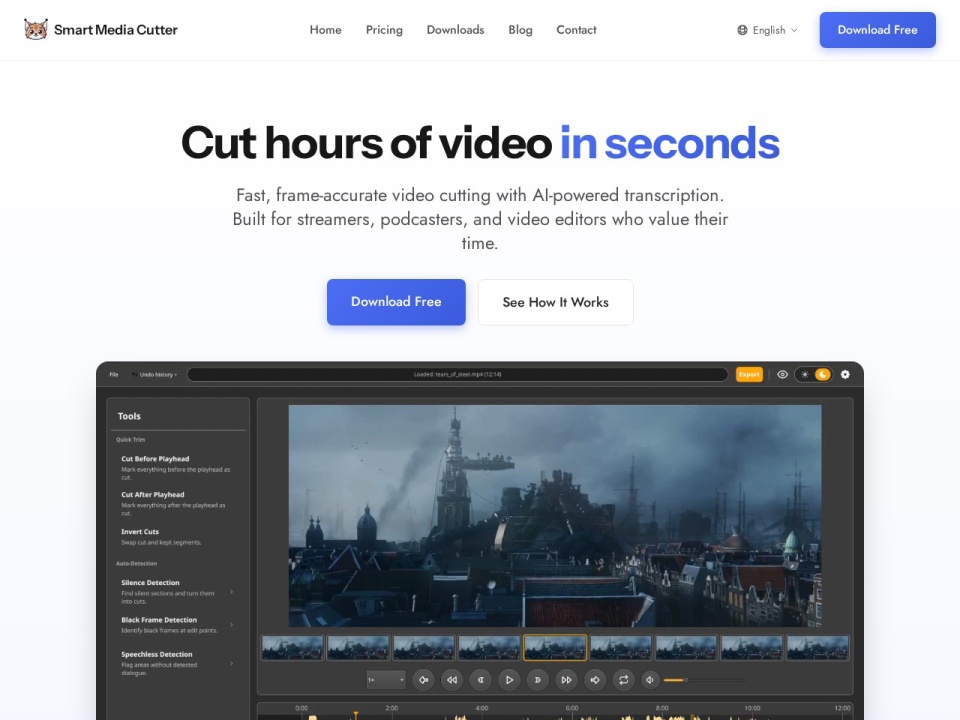Open the Downloads page
Screen dimensions: 960x720
pos(455,30)
